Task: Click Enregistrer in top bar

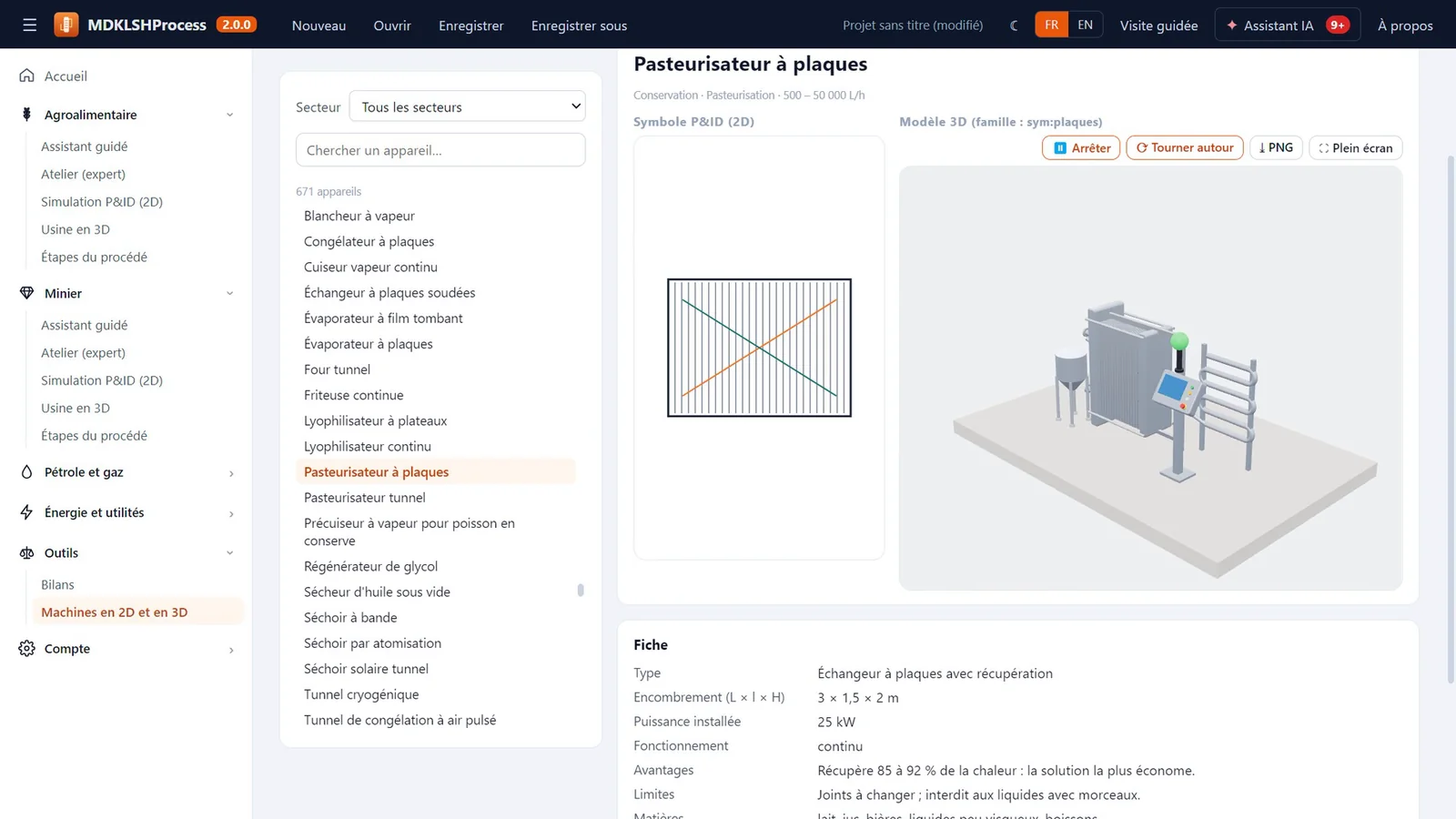Action: tap(470, 25)
